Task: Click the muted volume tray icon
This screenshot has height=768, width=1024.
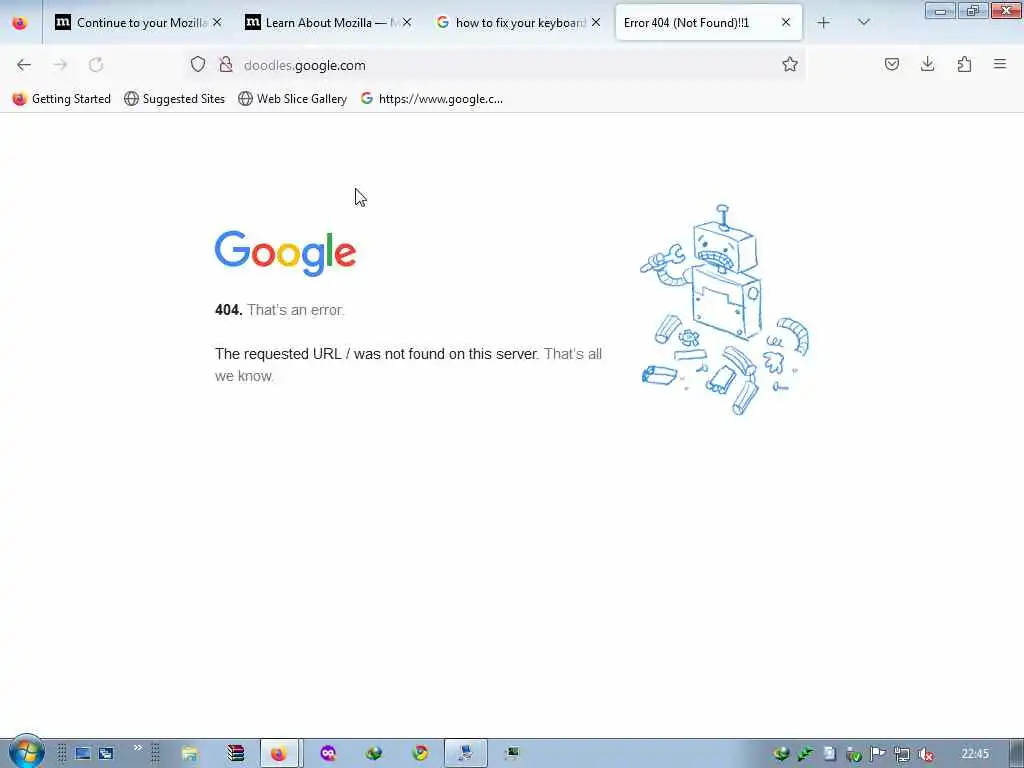Action: click(925, 754)
